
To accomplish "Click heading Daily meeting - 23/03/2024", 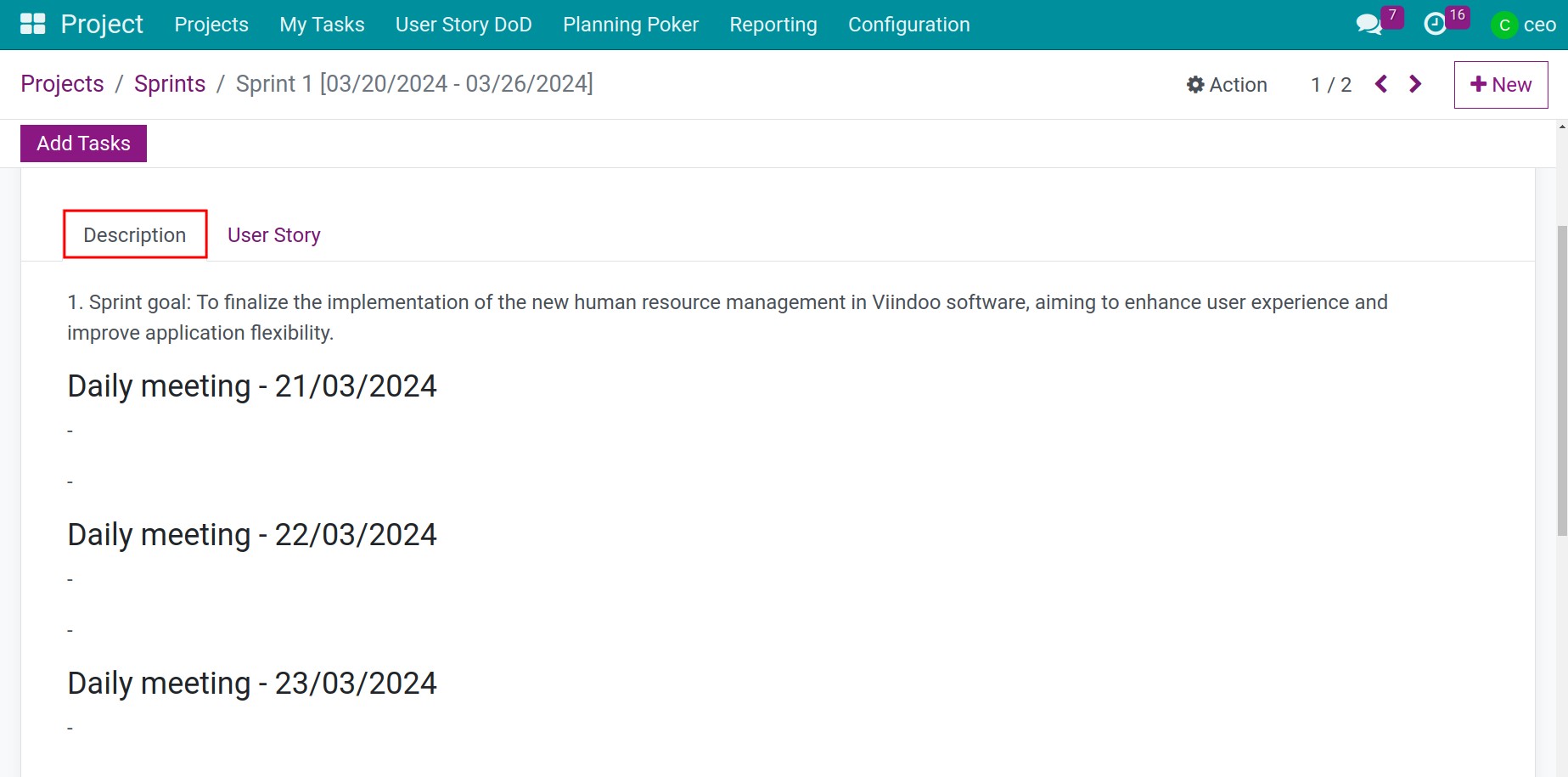I will click(x=252, y=684).
